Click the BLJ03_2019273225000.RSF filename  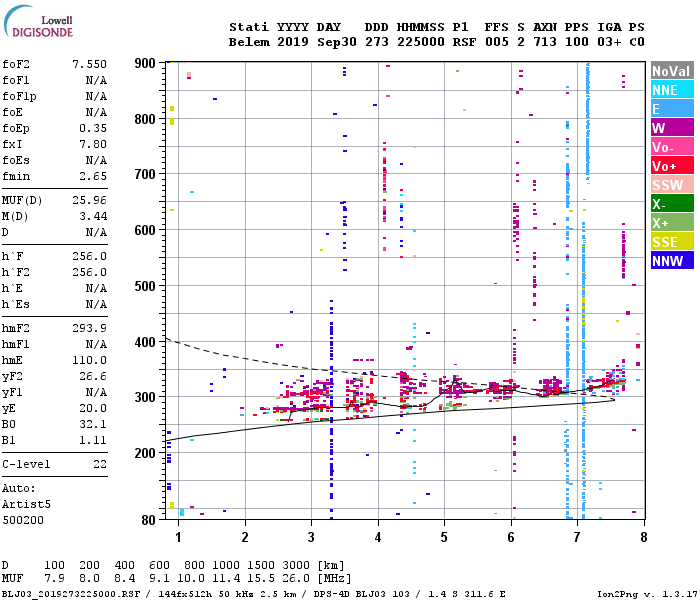pos(71,595)
